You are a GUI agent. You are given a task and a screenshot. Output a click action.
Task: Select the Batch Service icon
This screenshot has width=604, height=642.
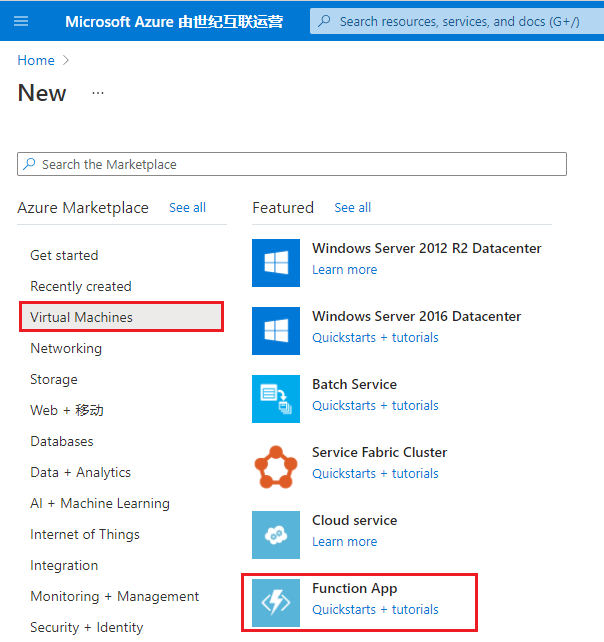tap(276, 398)
